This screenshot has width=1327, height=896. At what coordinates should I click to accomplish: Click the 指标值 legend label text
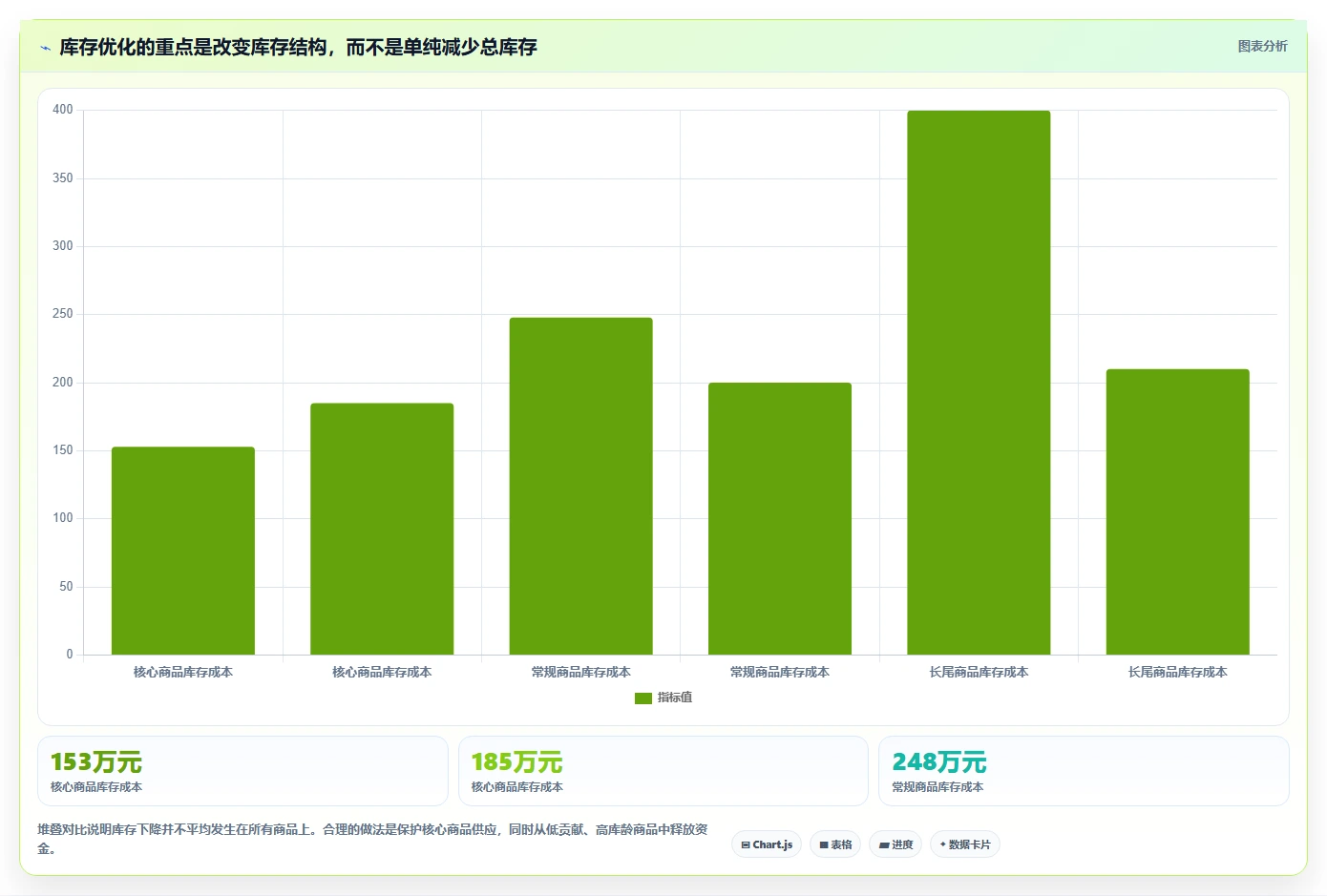click(675, 698)
